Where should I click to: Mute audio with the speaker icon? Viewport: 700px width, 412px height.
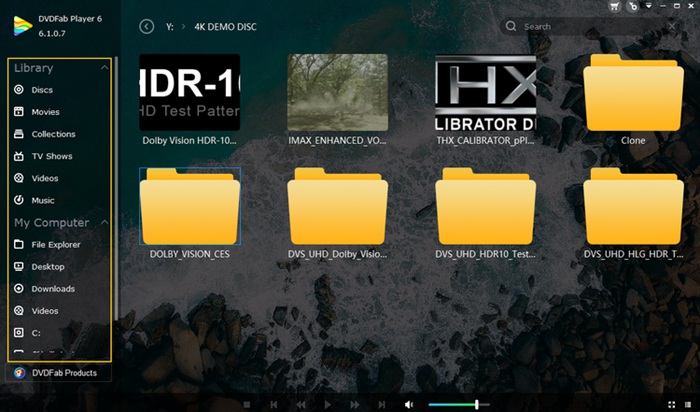pyautogui.click(x=409, y=405)
